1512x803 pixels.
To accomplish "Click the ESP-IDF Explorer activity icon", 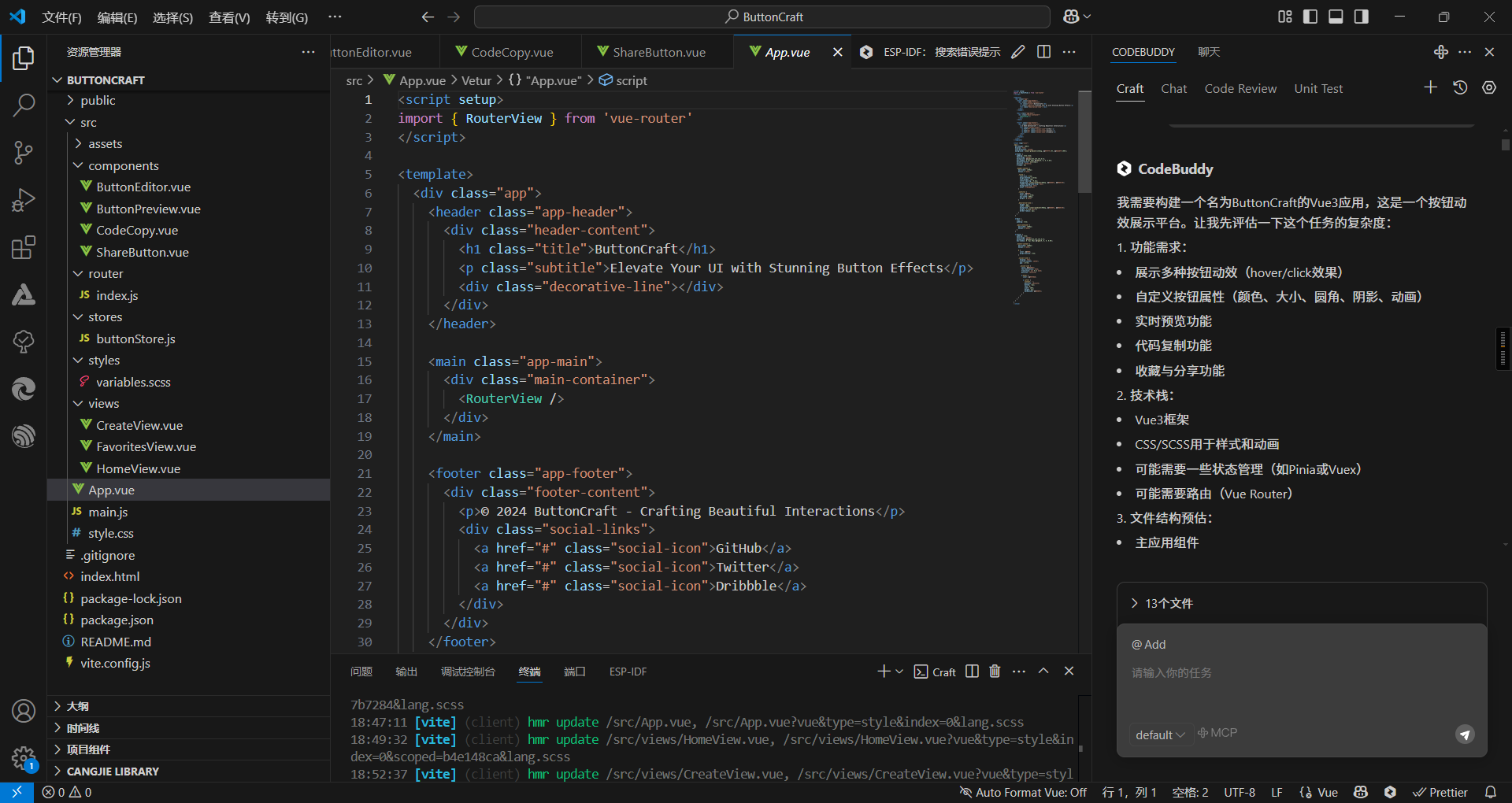I will pos(24,435).
